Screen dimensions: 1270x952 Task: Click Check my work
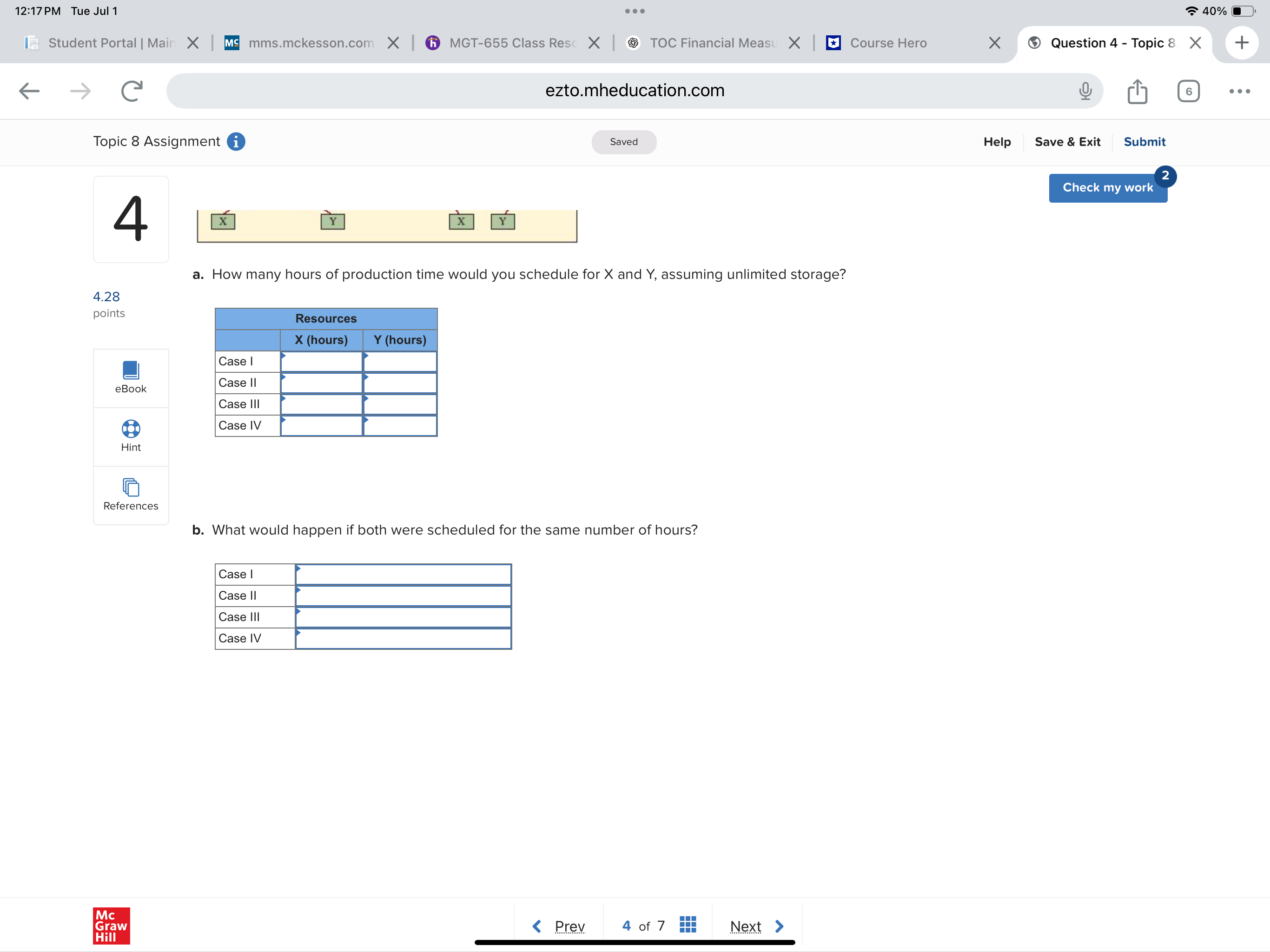[1107, 187]
